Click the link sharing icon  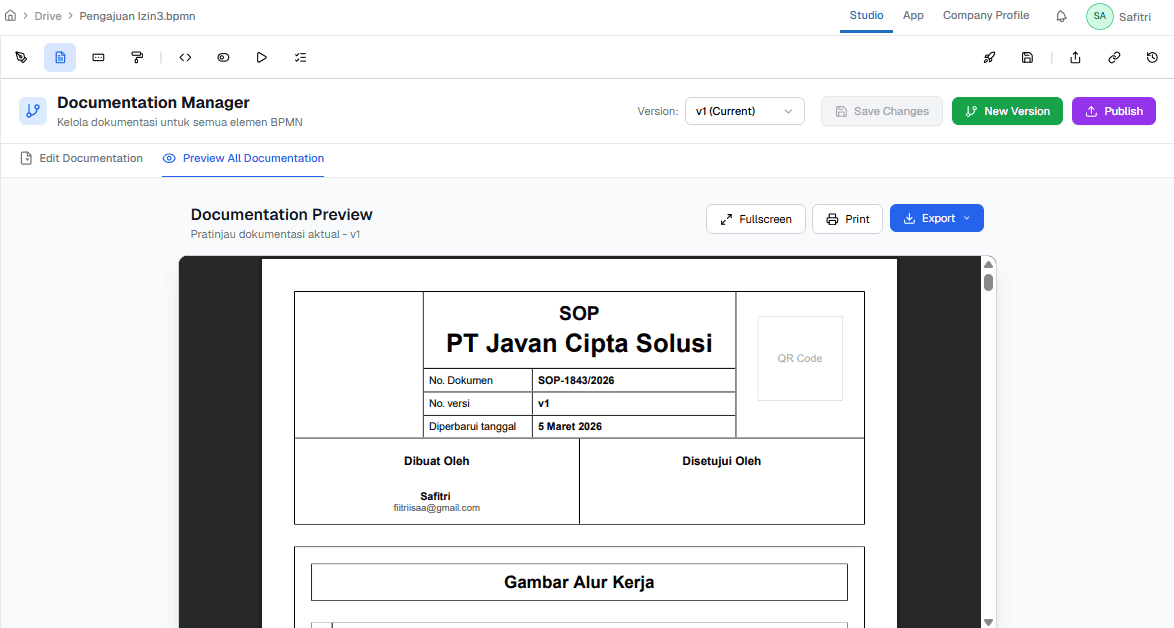click(1114, 57)
